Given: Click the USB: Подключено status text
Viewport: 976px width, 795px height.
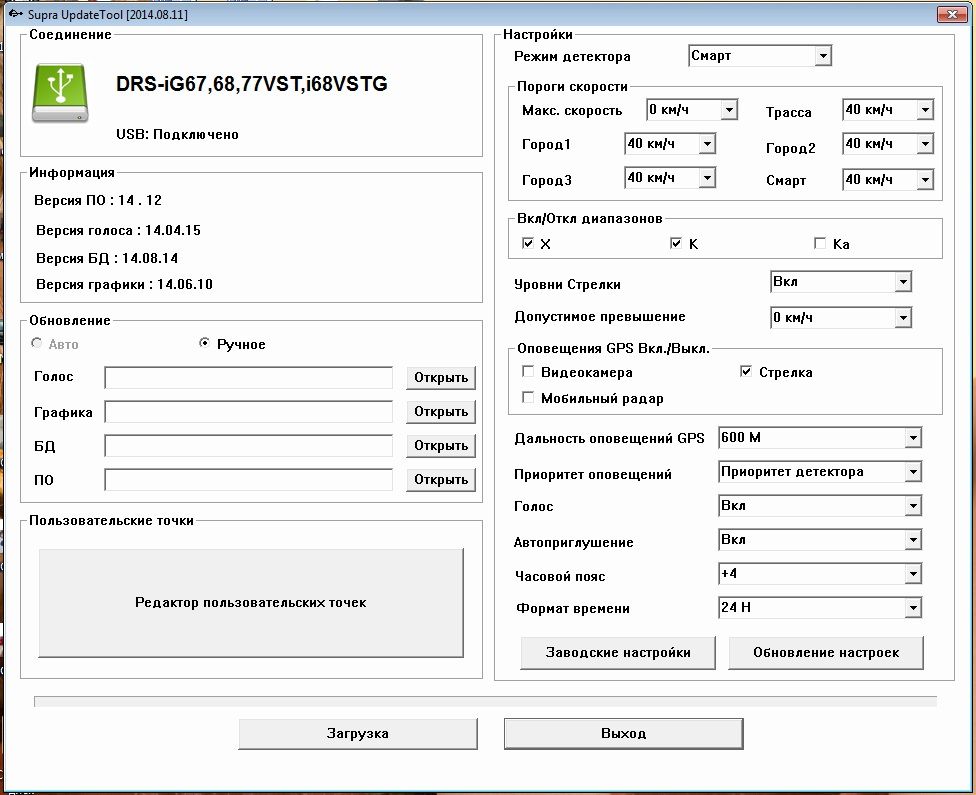Looking at the screenshot, I should click(177, 134).
